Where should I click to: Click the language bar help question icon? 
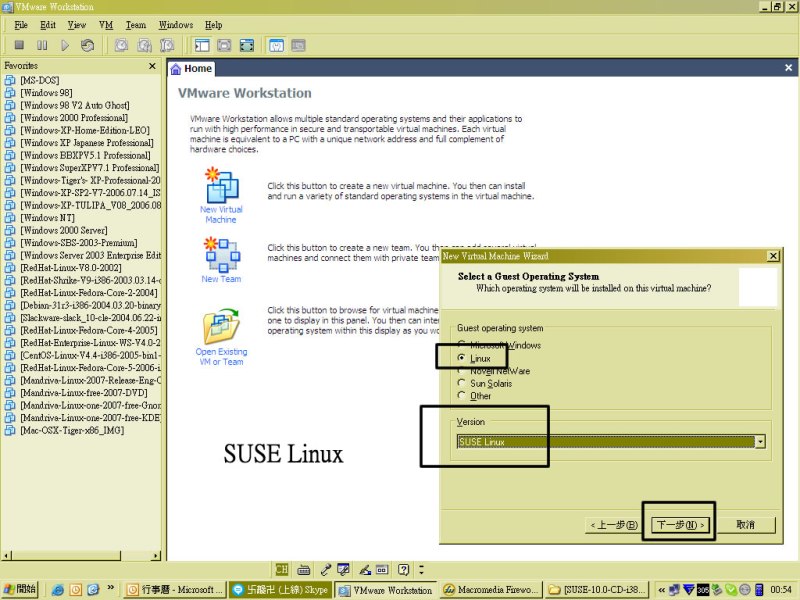pyautogui.click(x=404, y=569)
